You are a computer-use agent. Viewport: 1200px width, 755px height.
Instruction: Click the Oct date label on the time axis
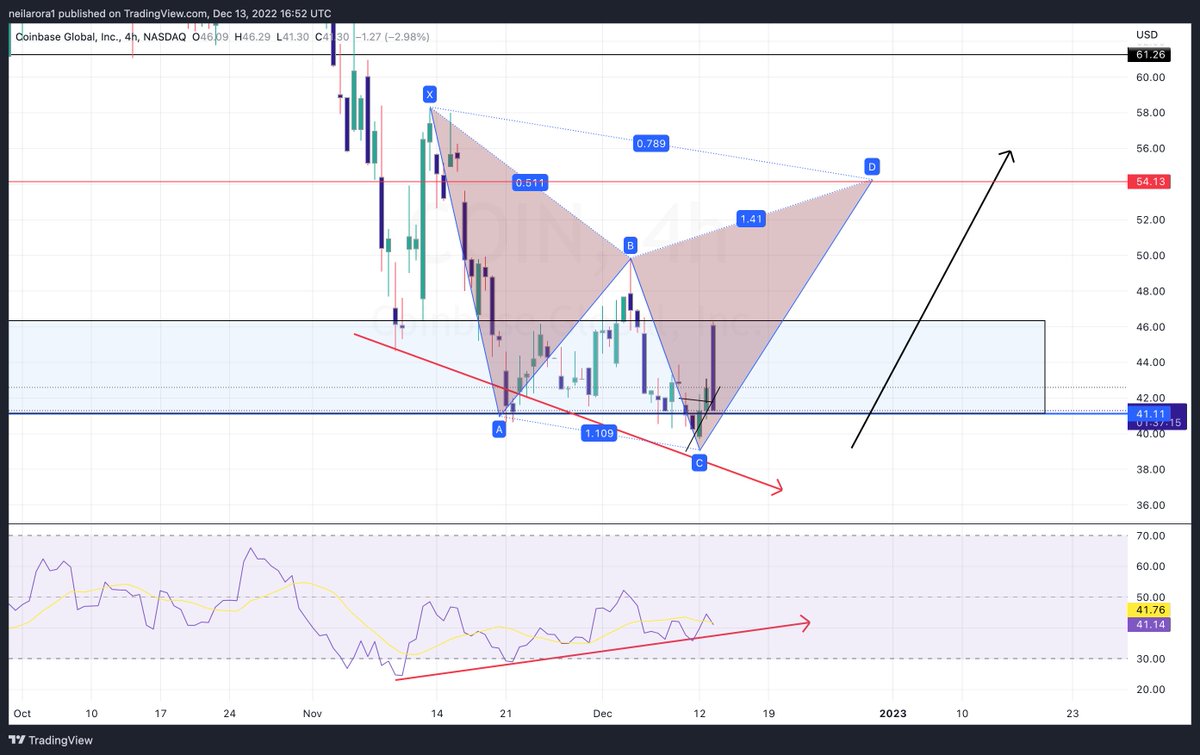pos(23,713)
